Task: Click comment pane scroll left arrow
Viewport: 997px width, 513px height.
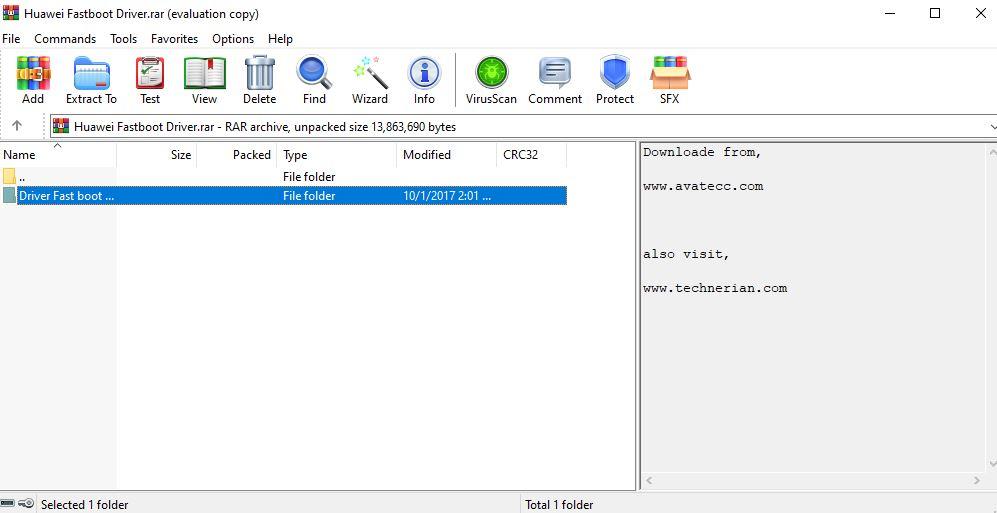Action: click(x=649, y=481)
